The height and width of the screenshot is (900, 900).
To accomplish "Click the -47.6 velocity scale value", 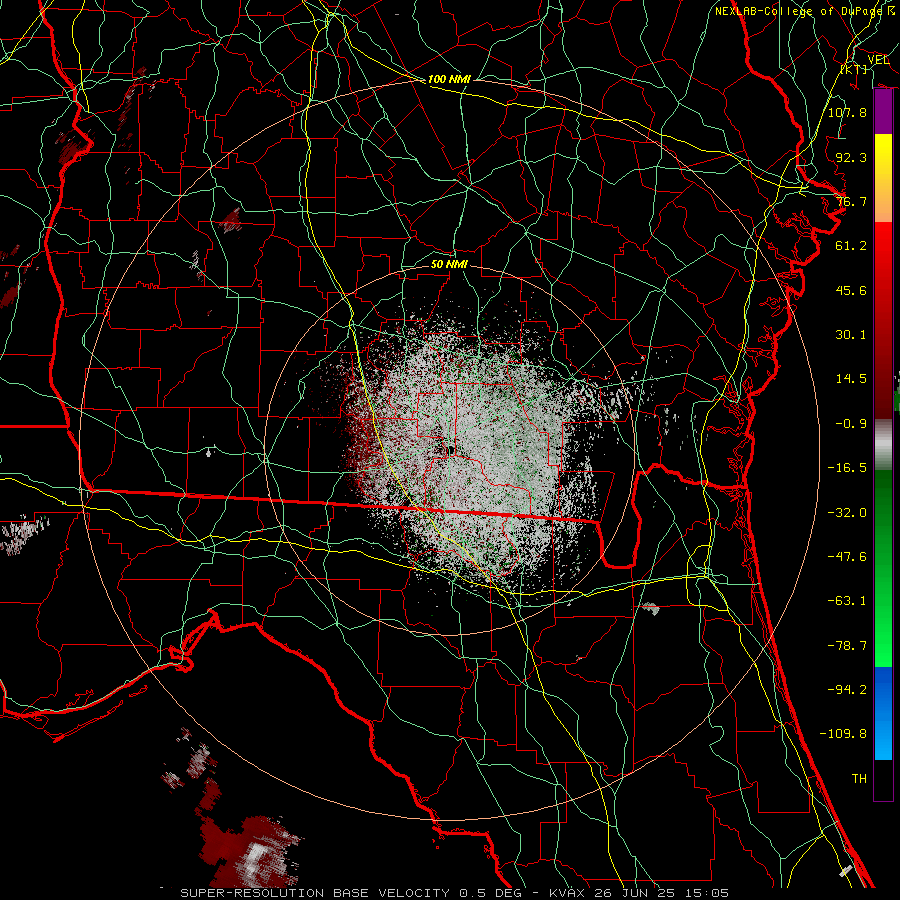I will tap(847, 557).
